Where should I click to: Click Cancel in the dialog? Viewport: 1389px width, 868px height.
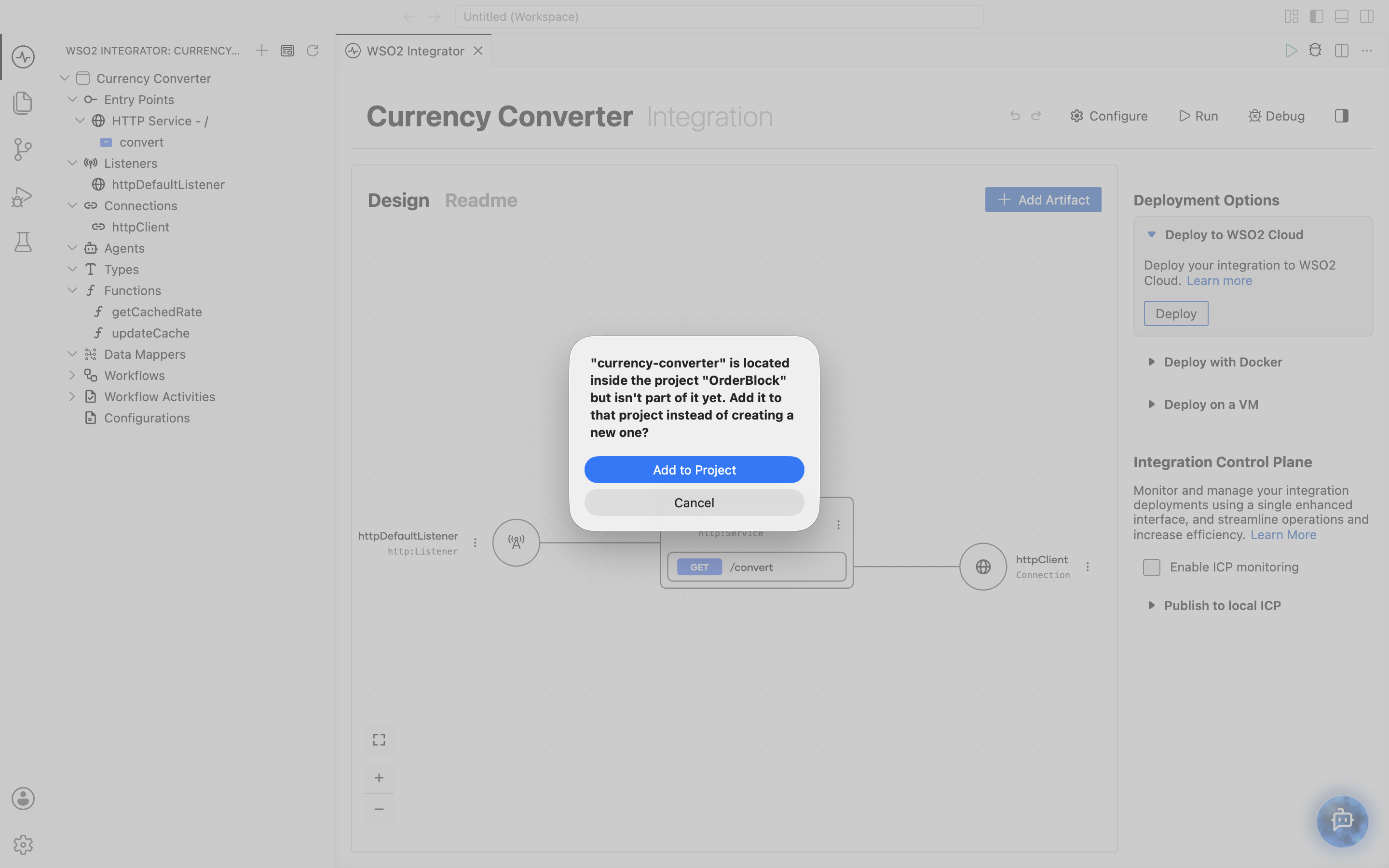(694, 502)
